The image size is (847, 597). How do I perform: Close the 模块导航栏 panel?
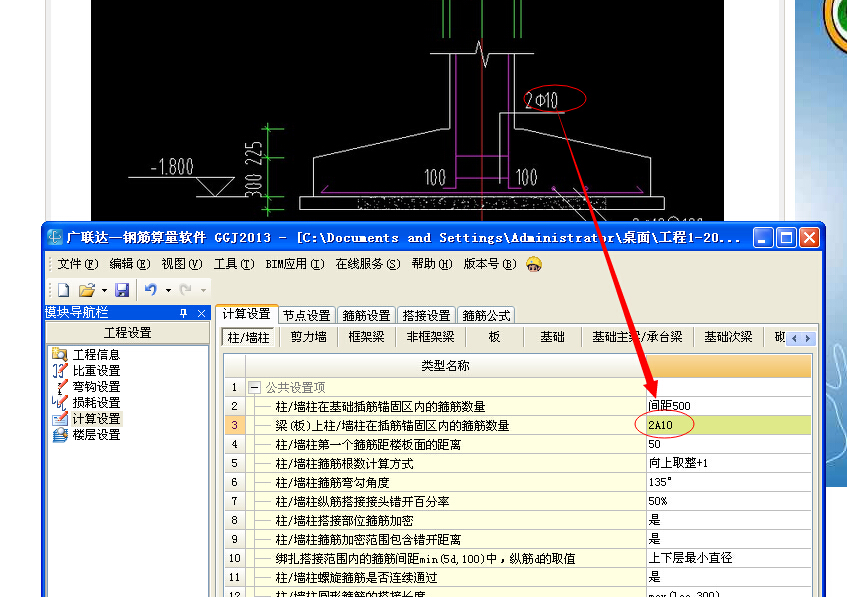point(201,313)
